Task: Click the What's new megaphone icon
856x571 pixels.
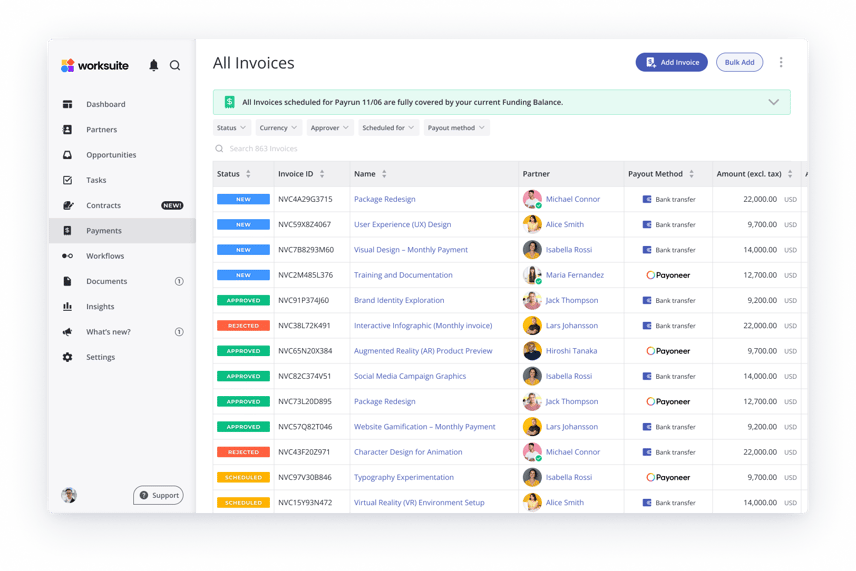Action: point(67,332)
